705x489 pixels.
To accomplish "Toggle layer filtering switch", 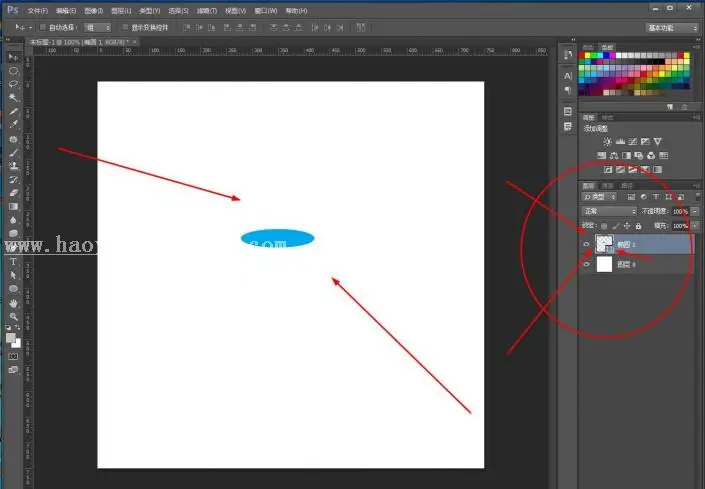I will (x=698, y=196).
